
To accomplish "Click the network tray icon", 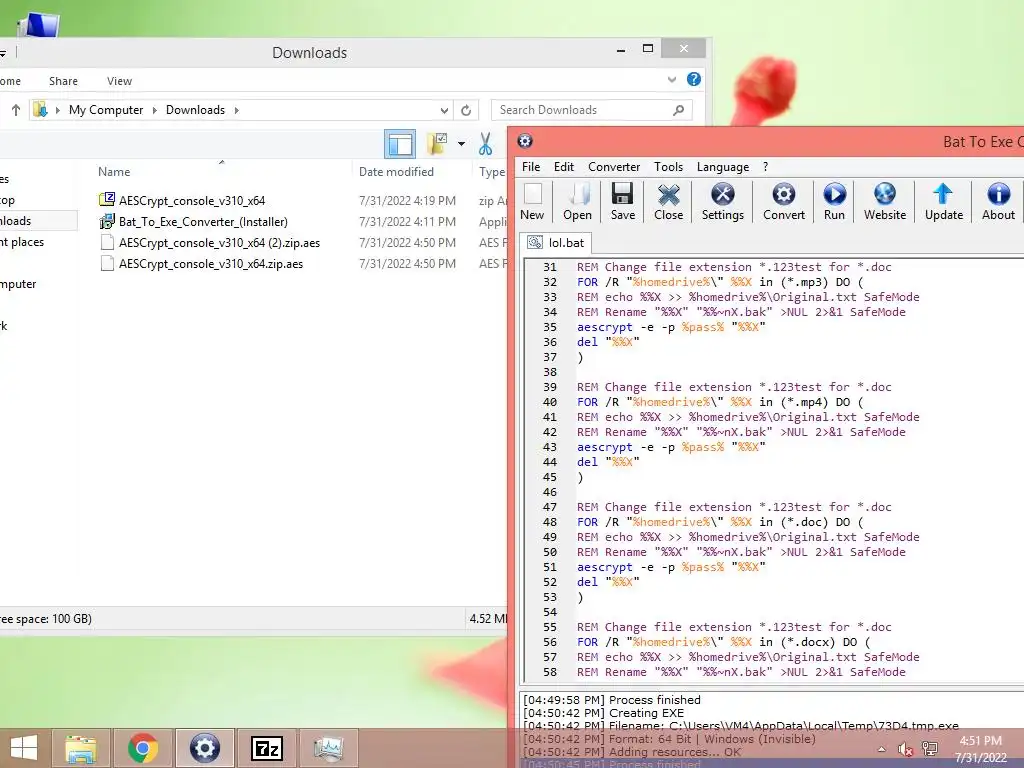I will (x=930, y=750).
